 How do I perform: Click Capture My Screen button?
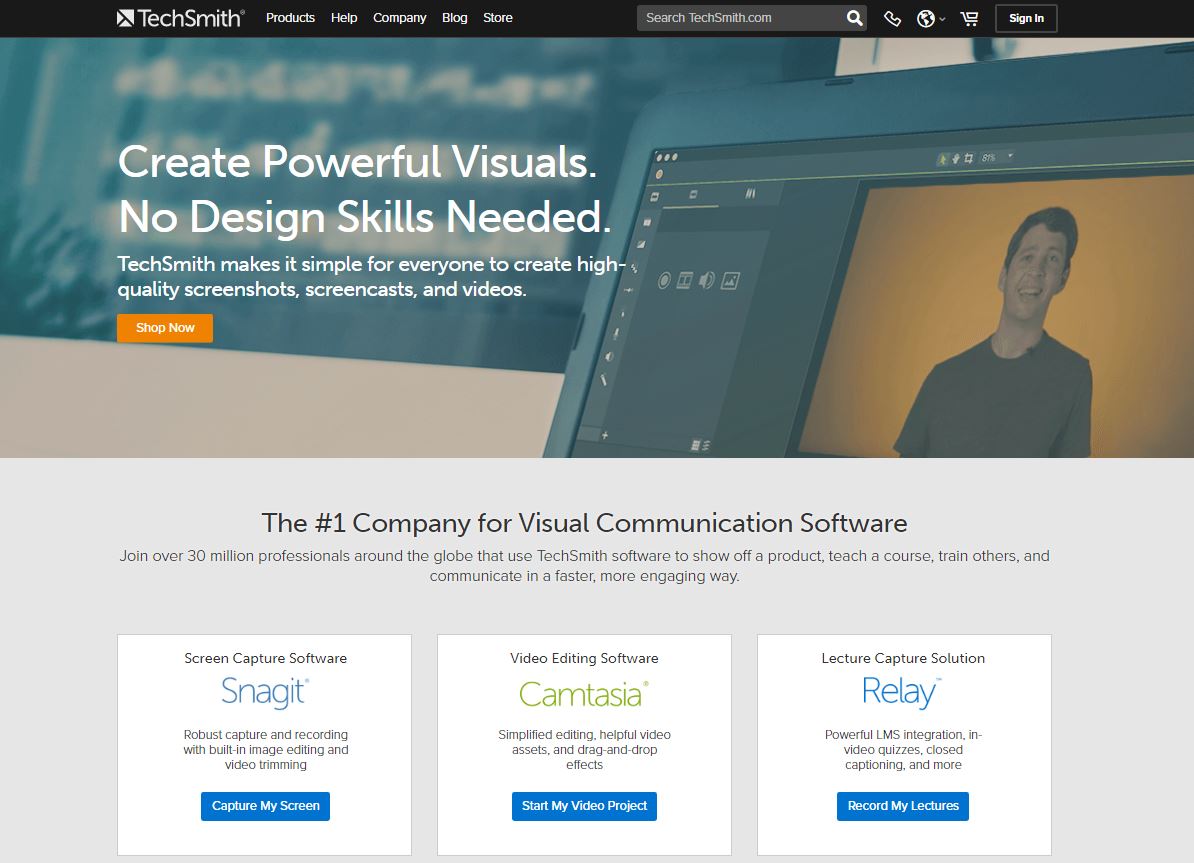pyautogui.click(x=265, y=806)
